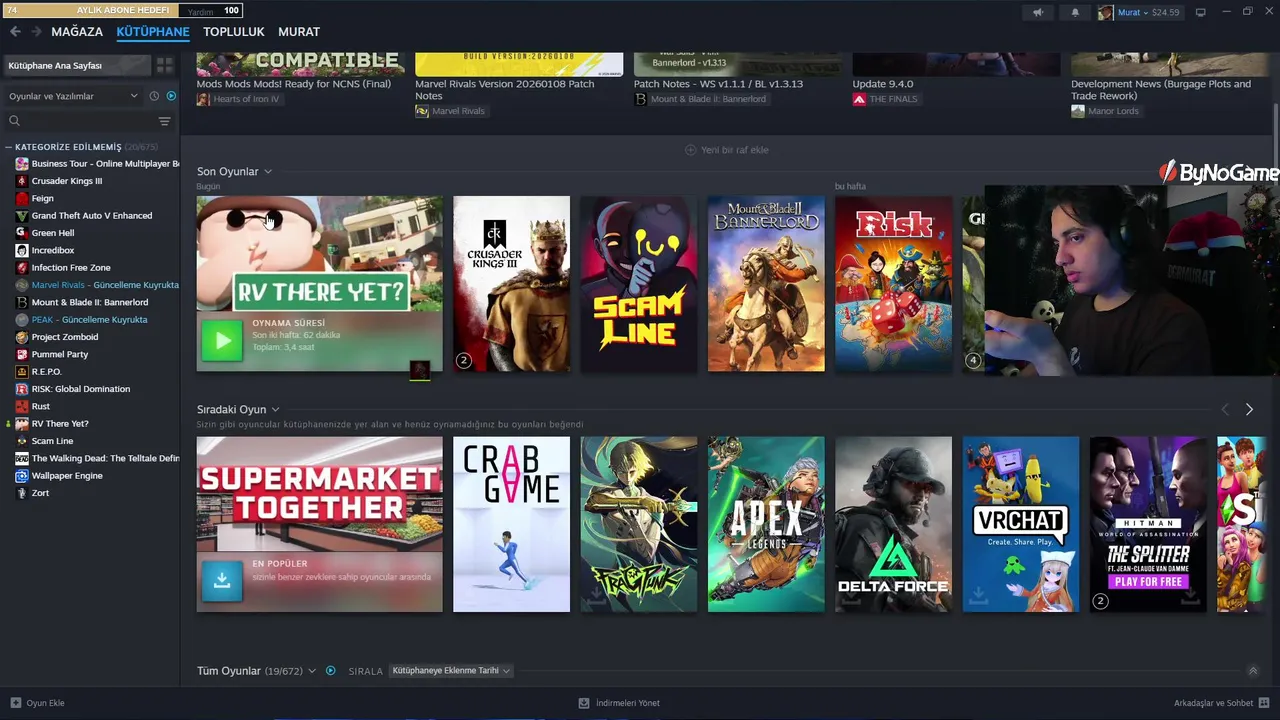Open Crab Game cover thumbnail
Viewport: 1280px width, 720px height.
click(511, 524)
